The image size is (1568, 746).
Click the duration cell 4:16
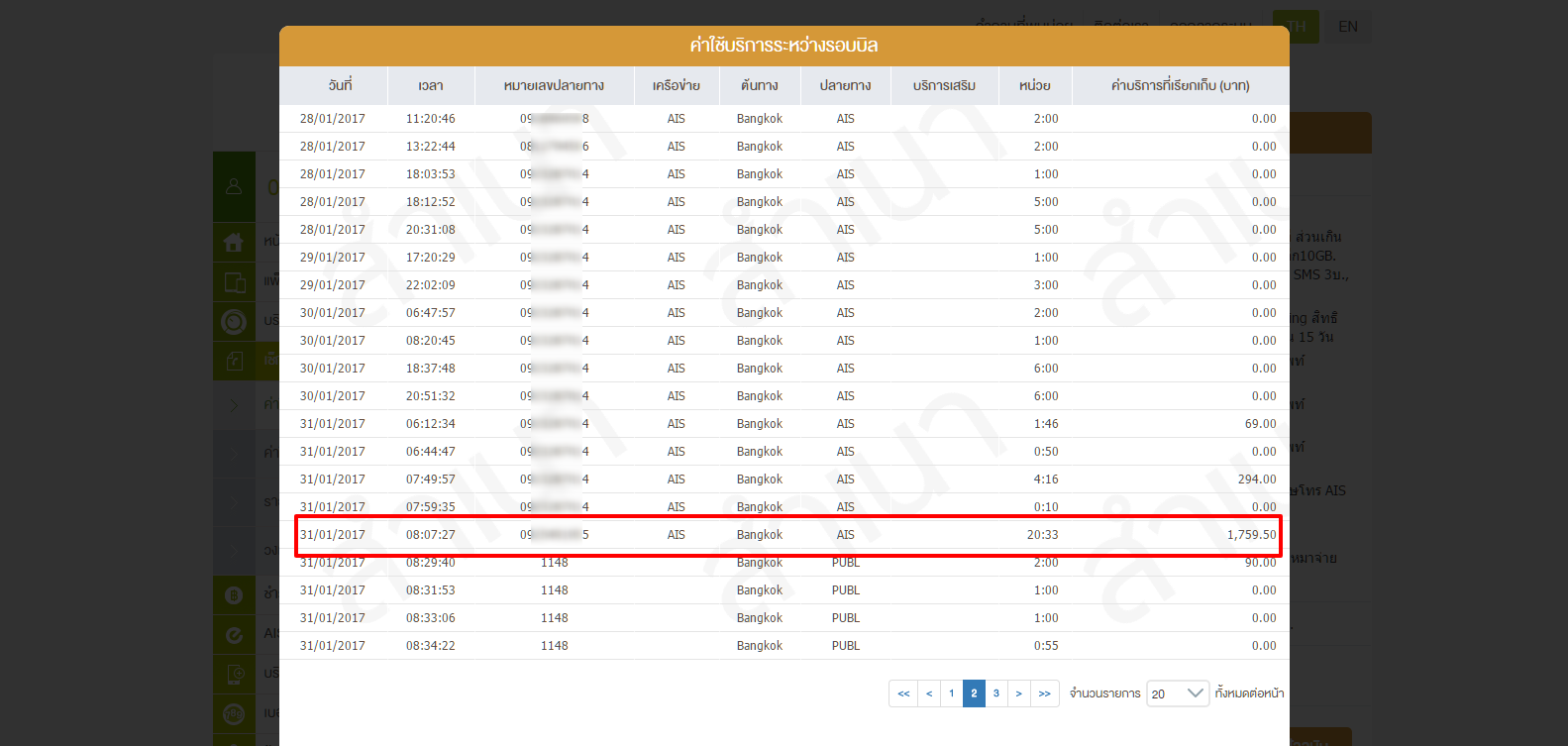tap(1046, 480)
